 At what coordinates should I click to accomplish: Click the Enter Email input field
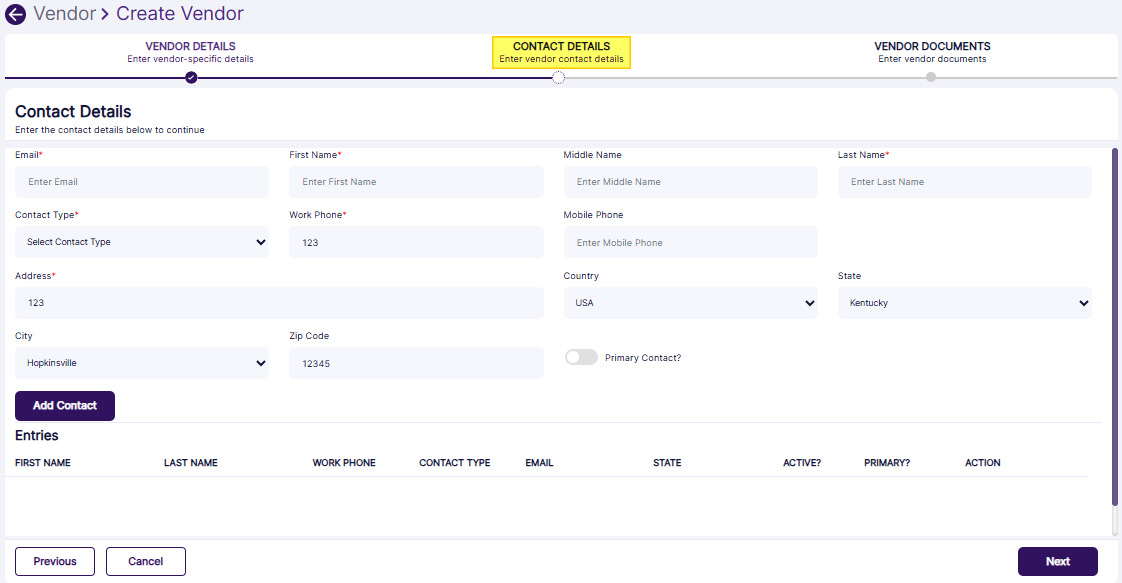coord(141,181)
